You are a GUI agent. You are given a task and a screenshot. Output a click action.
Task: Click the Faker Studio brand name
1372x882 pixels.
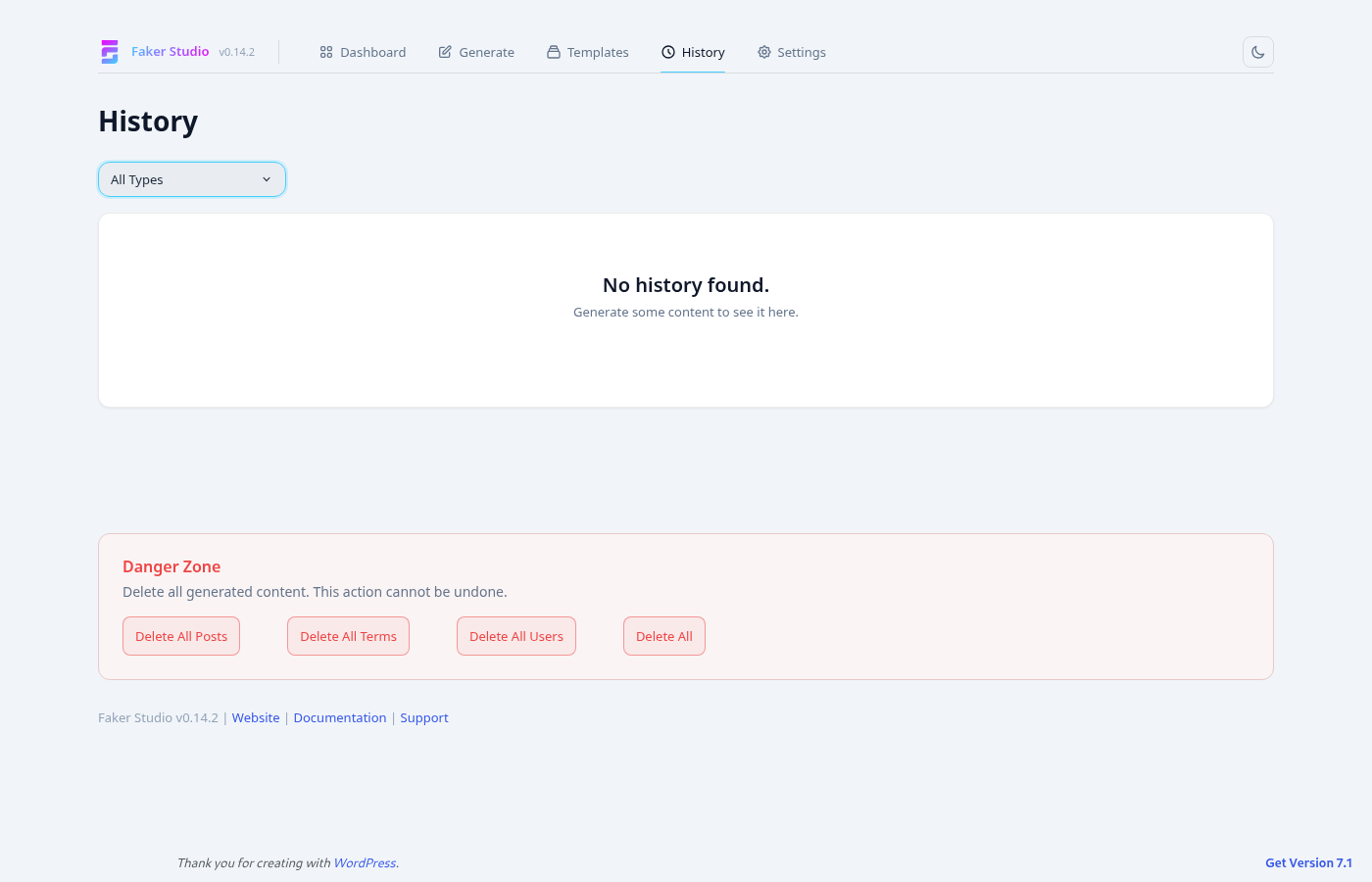tap(171, 52)
